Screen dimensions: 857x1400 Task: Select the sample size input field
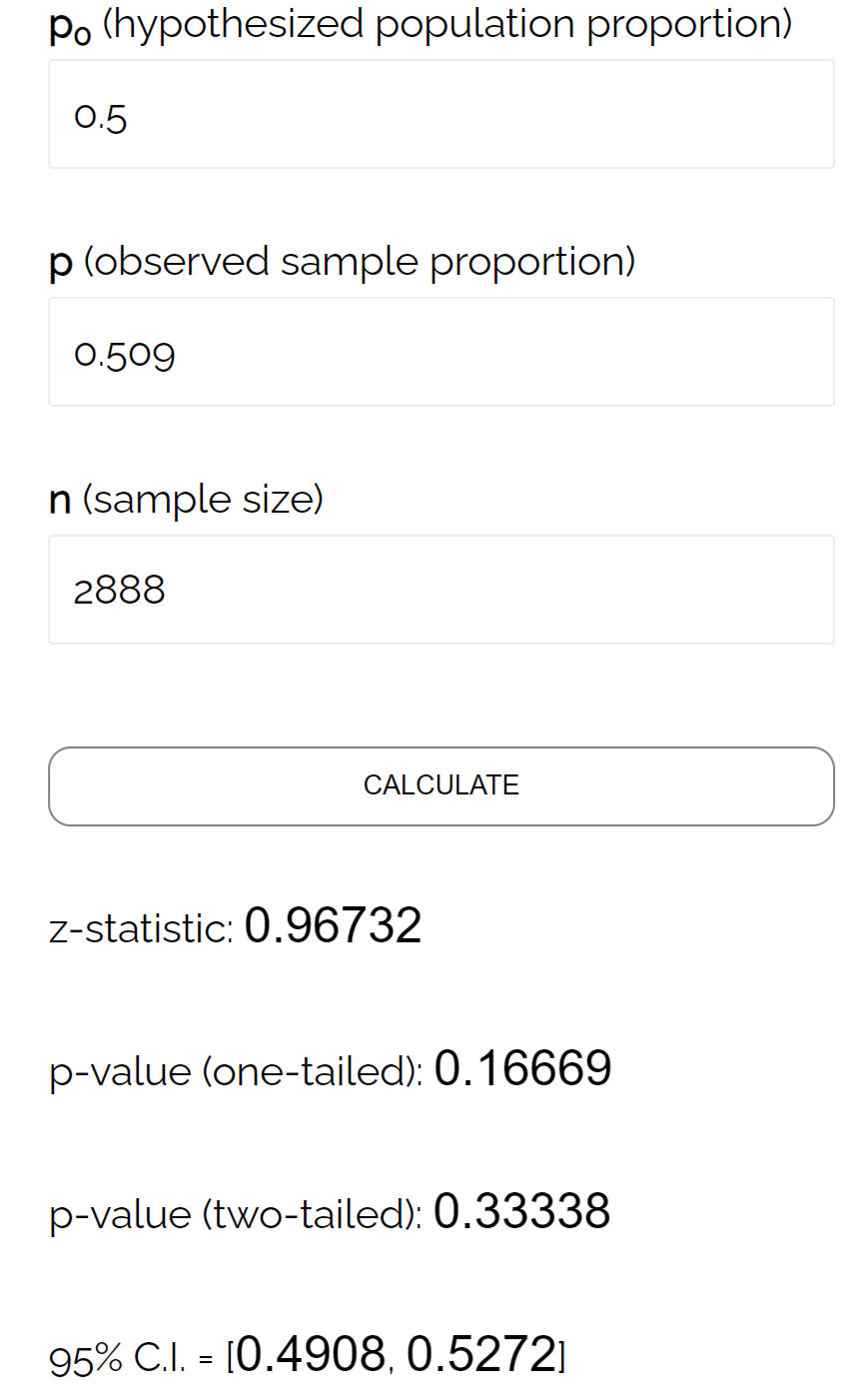[440, 590]
